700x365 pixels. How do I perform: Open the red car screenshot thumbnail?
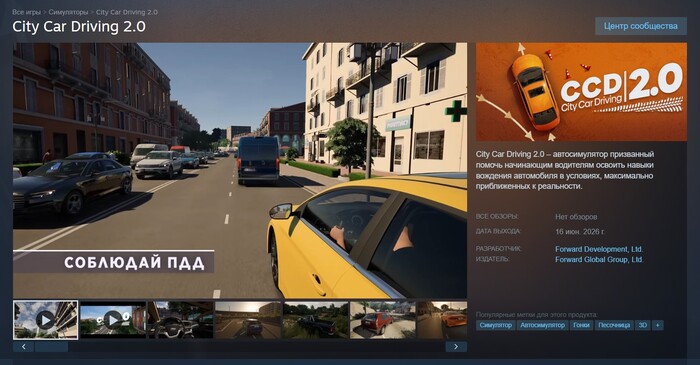pyautogui.click(x=383, y=320)
